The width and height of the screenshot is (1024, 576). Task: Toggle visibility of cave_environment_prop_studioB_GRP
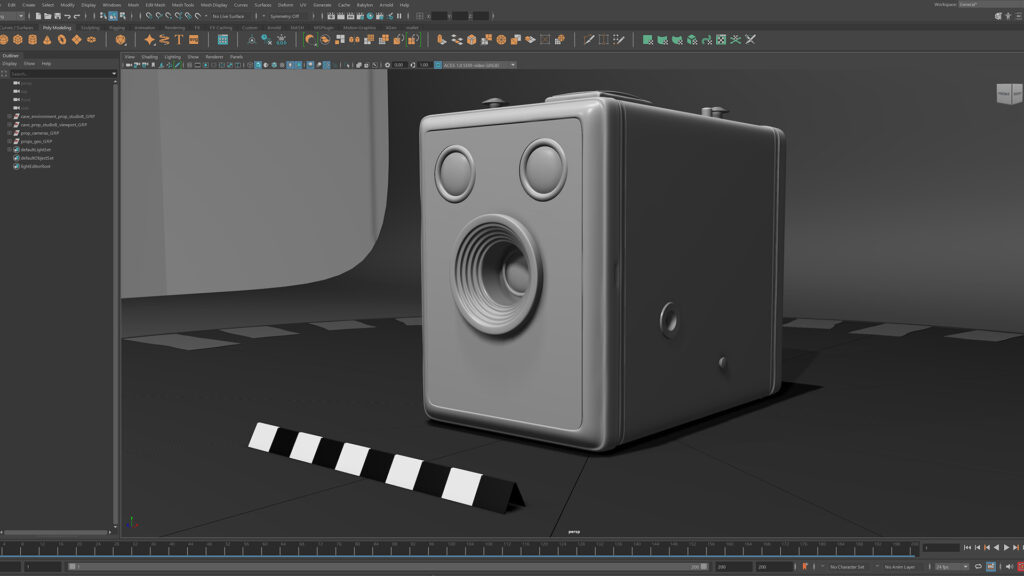8,116
